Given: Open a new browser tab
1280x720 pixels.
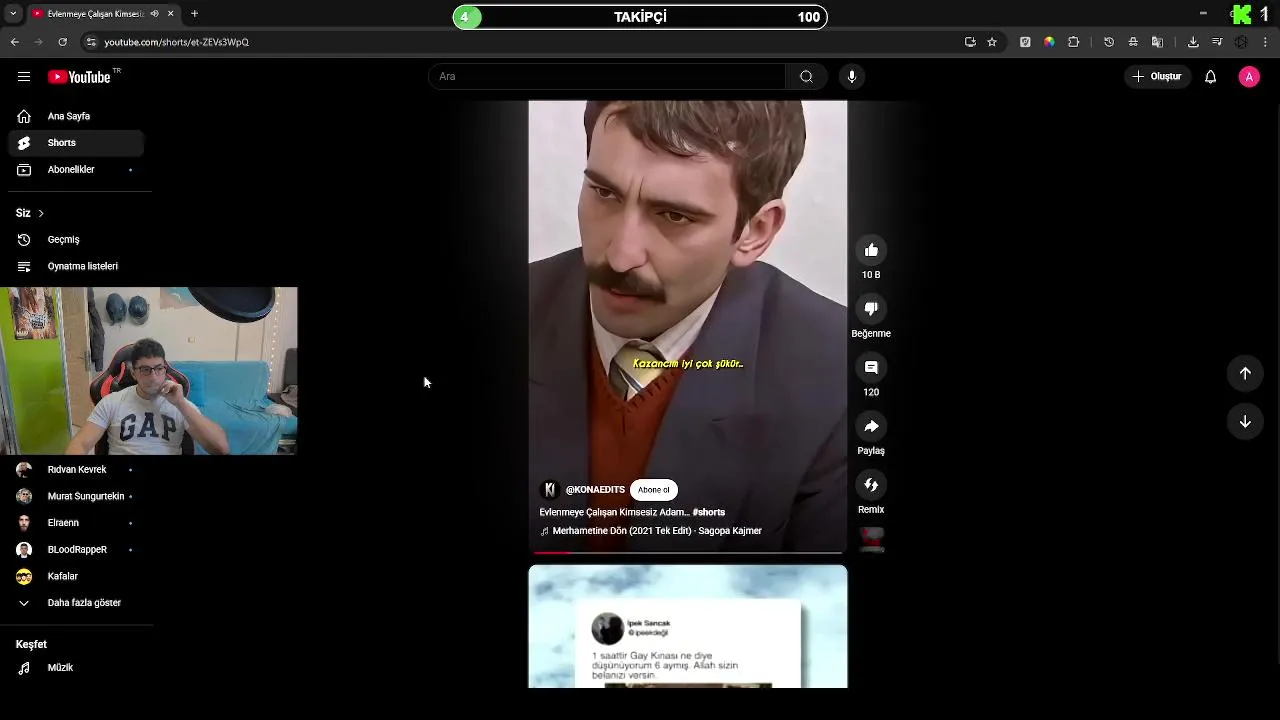Looking at the screenshot, I should [194, 14].
